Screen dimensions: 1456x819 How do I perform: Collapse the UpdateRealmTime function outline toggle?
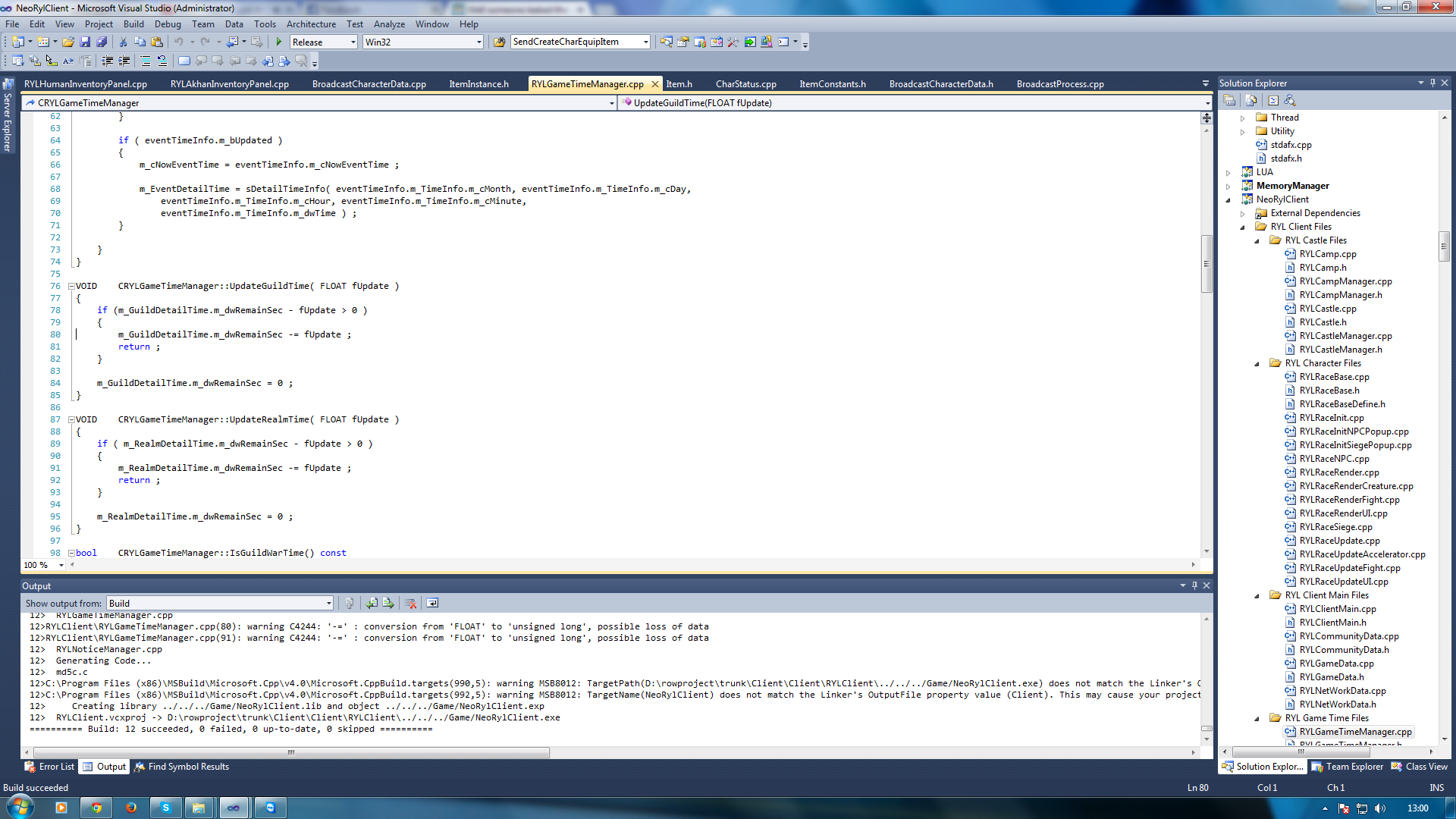tap(71, 420)
